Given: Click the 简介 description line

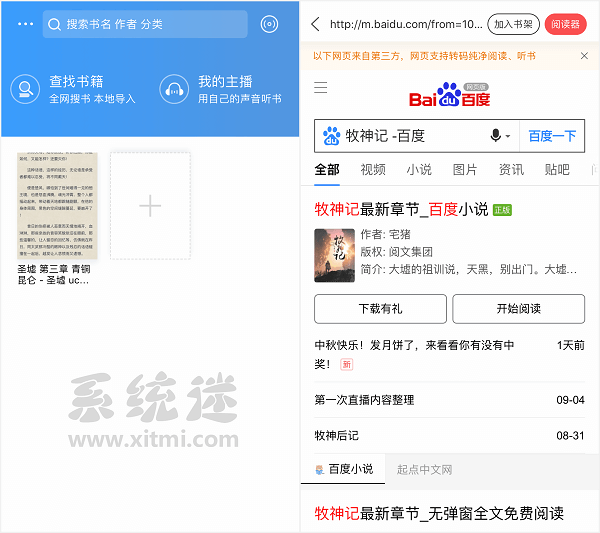Looking at the screenshot, I should [468, 269].
